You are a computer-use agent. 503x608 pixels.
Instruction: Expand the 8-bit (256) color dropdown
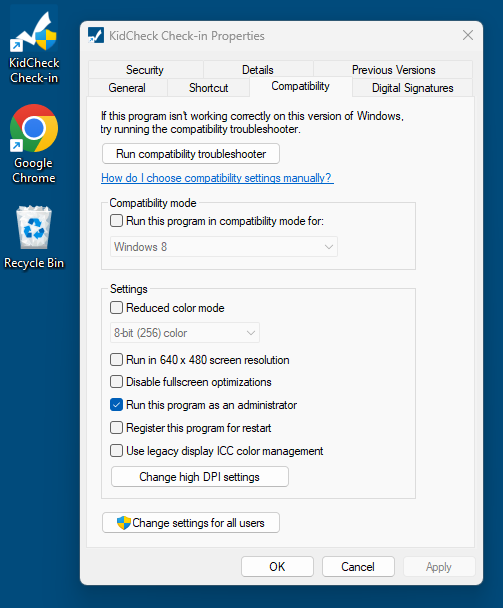(x=185, y=333)
